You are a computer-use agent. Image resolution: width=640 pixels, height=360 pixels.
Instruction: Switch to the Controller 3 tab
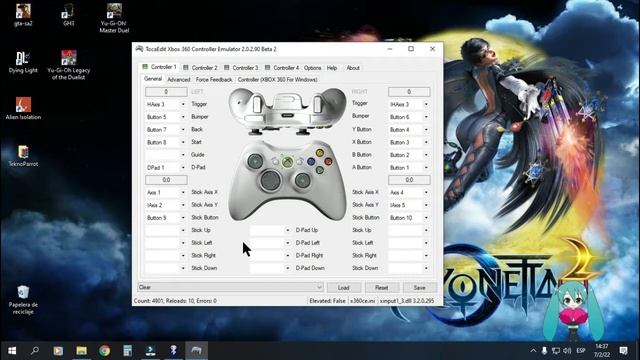tap(241, 68)
